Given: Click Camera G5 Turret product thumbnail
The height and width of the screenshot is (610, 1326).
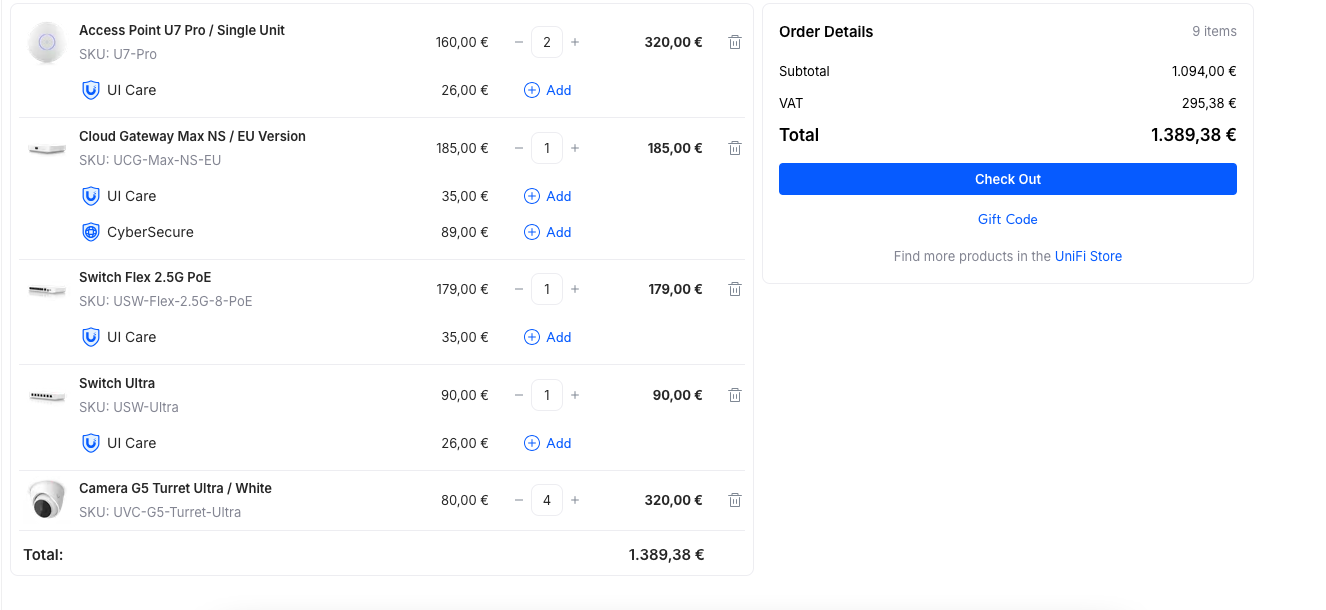Looking at the screenshot, I should click(46, 500).
